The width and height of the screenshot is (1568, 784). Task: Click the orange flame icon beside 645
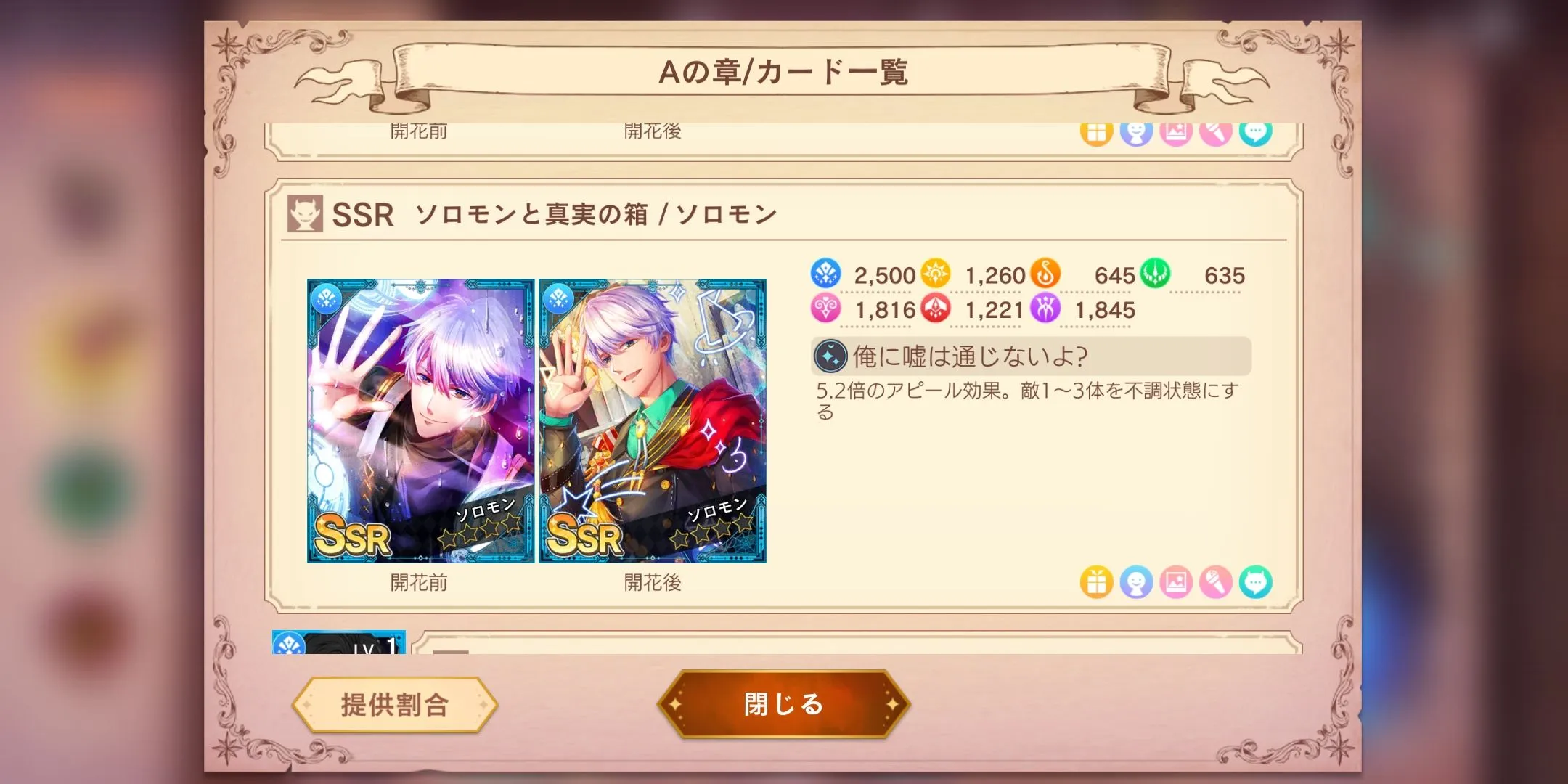click(1045, 274)
